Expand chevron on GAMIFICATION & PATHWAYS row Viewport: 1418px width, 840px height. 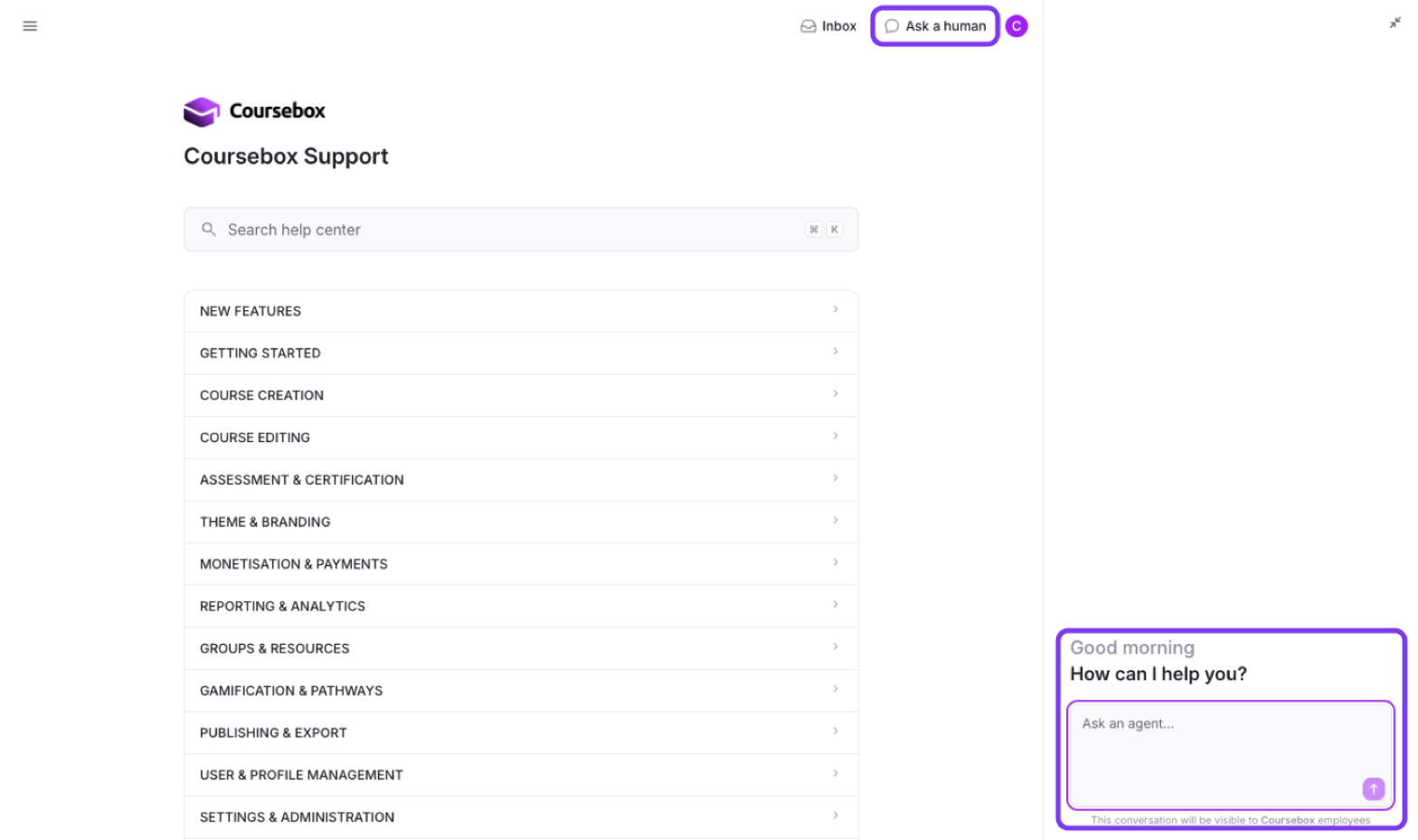836,689
